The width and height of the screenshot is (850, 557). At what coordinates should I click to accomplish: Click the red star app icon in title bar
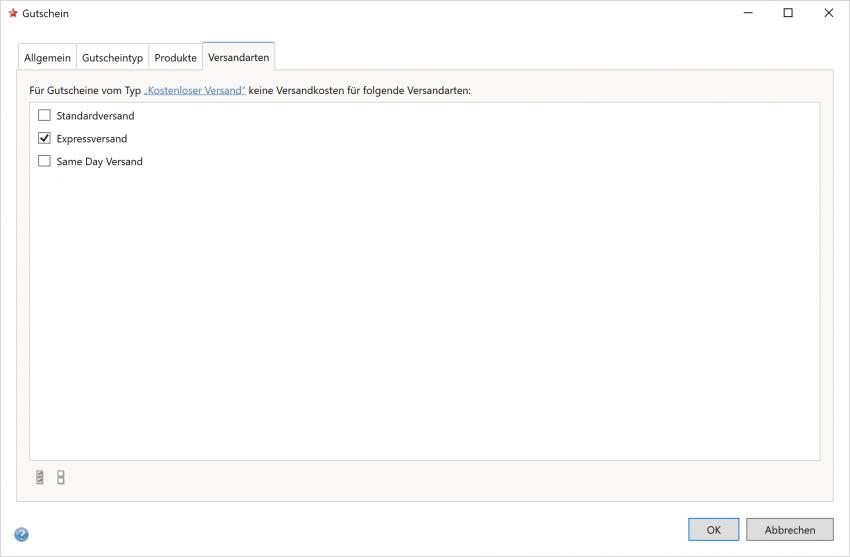pyautogui.click(x=13, y=13)
